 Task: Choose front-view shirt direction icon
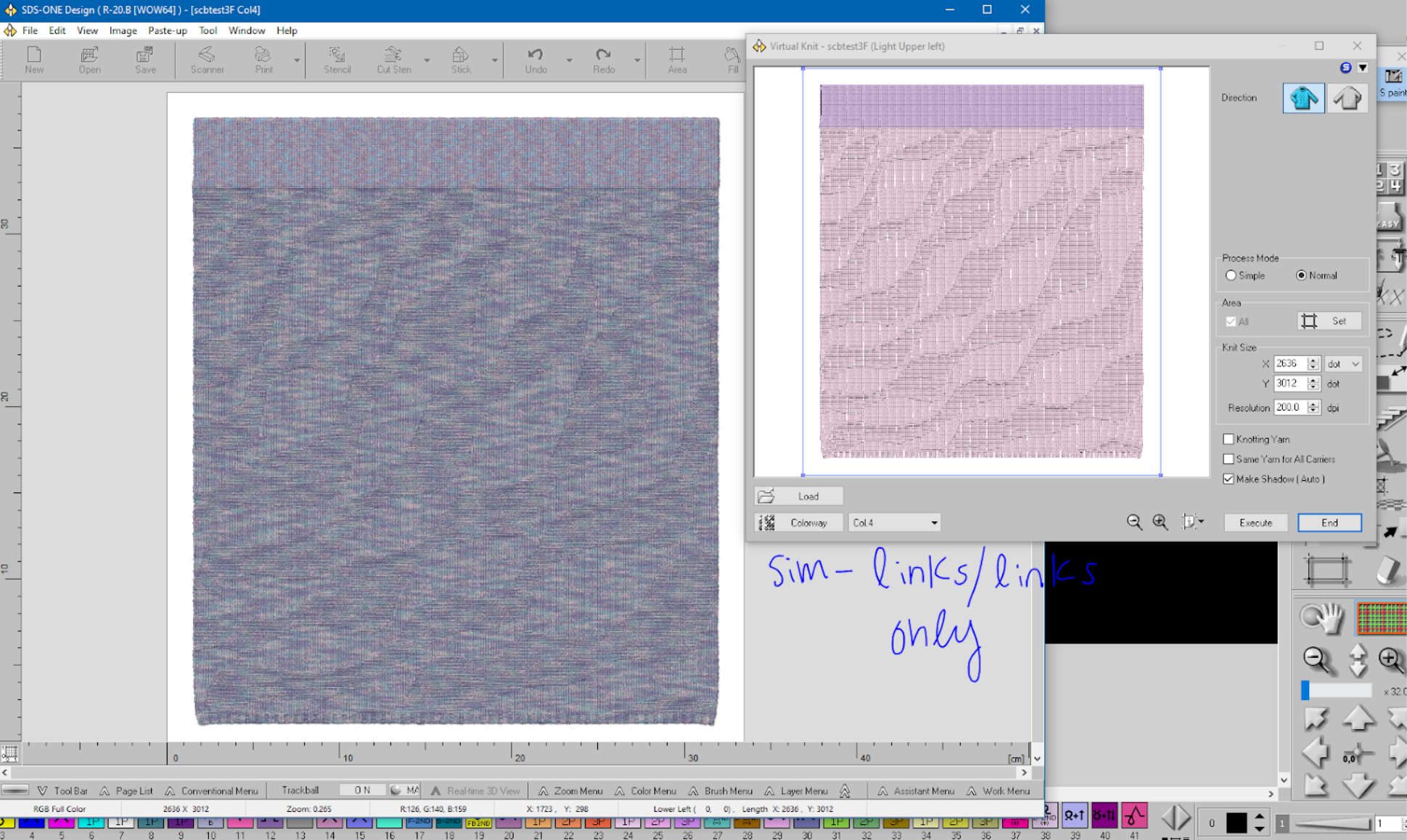pyautogui.click(x=1303, y=98)
